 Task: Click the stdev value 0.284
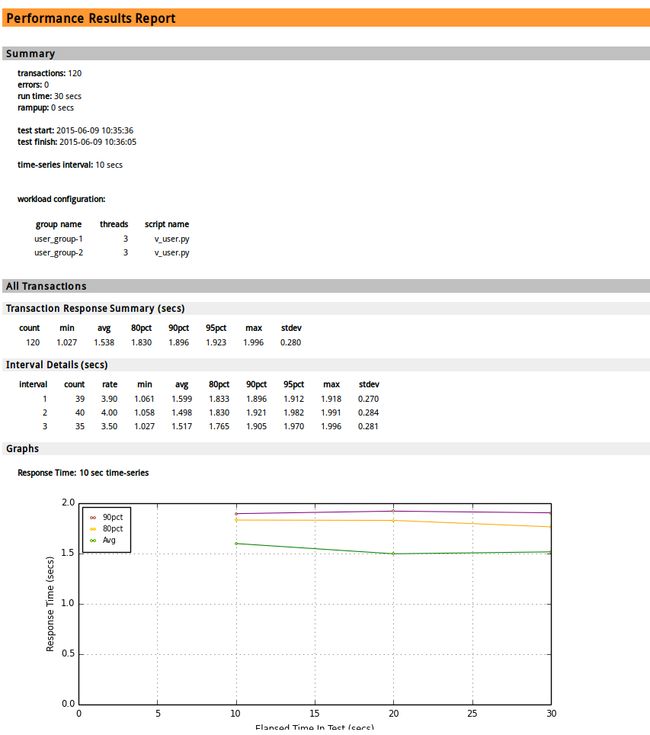pyautogui.click(x=368, y=413)
